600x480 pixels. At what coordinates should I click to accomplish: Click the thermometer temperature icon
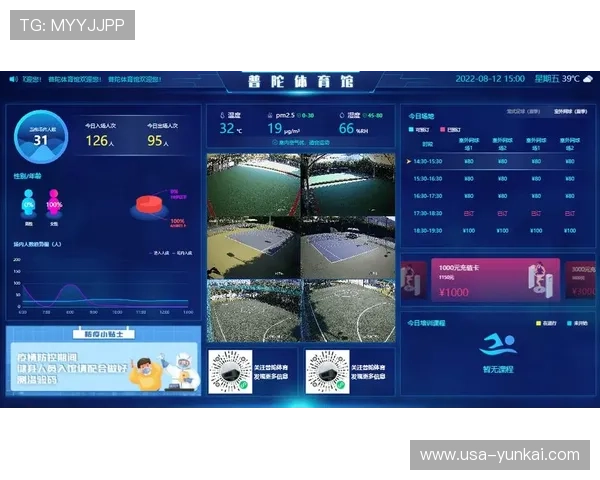point(222,115)
